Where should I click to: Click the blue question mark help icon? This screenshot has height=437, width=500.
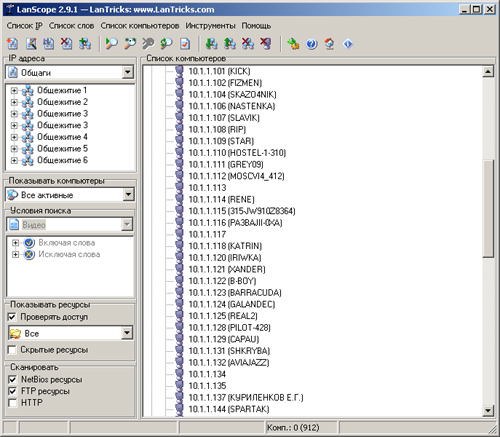(311, 44)
